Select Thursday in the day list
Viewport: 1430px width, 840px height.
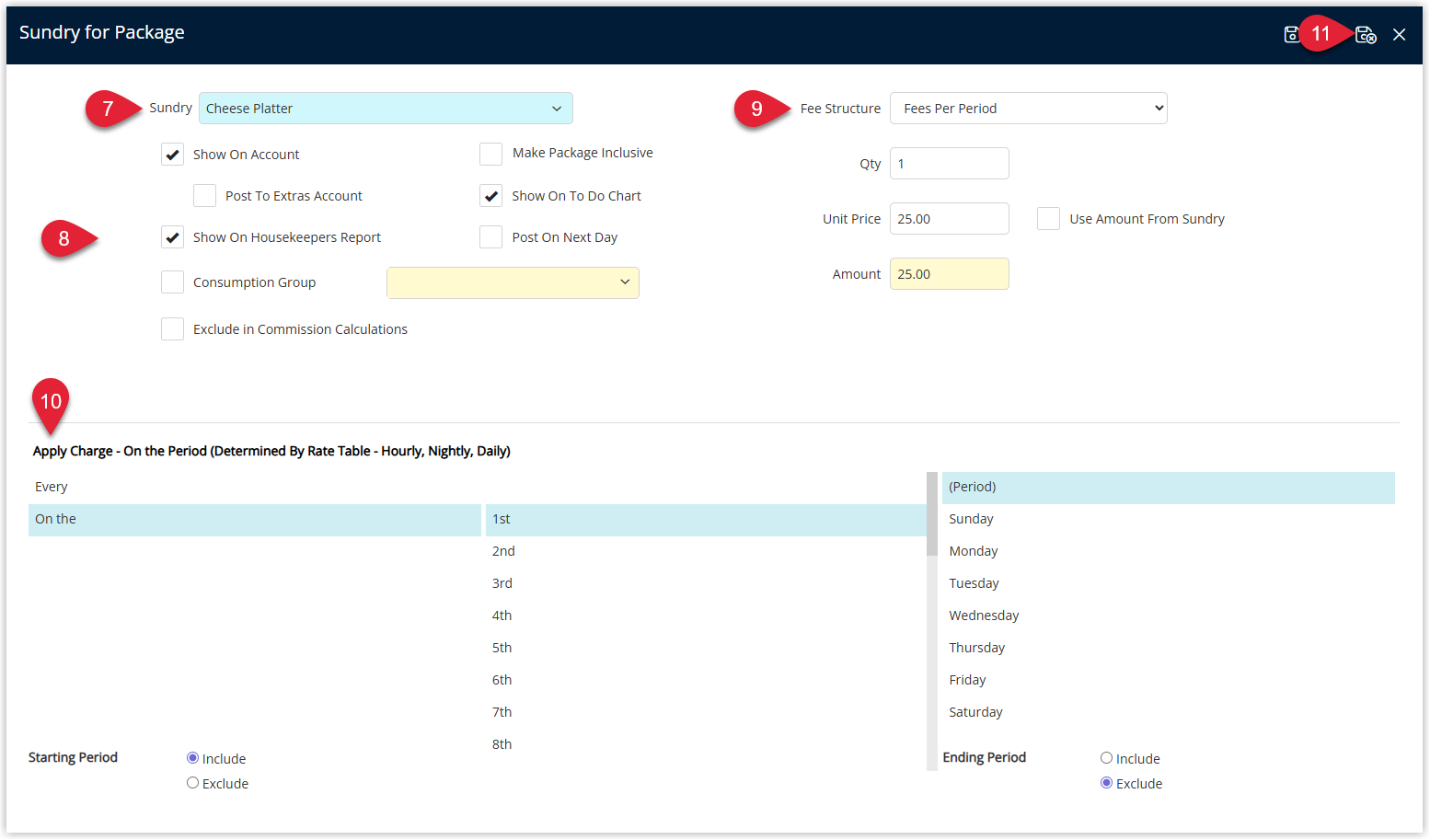[1168, 649]
